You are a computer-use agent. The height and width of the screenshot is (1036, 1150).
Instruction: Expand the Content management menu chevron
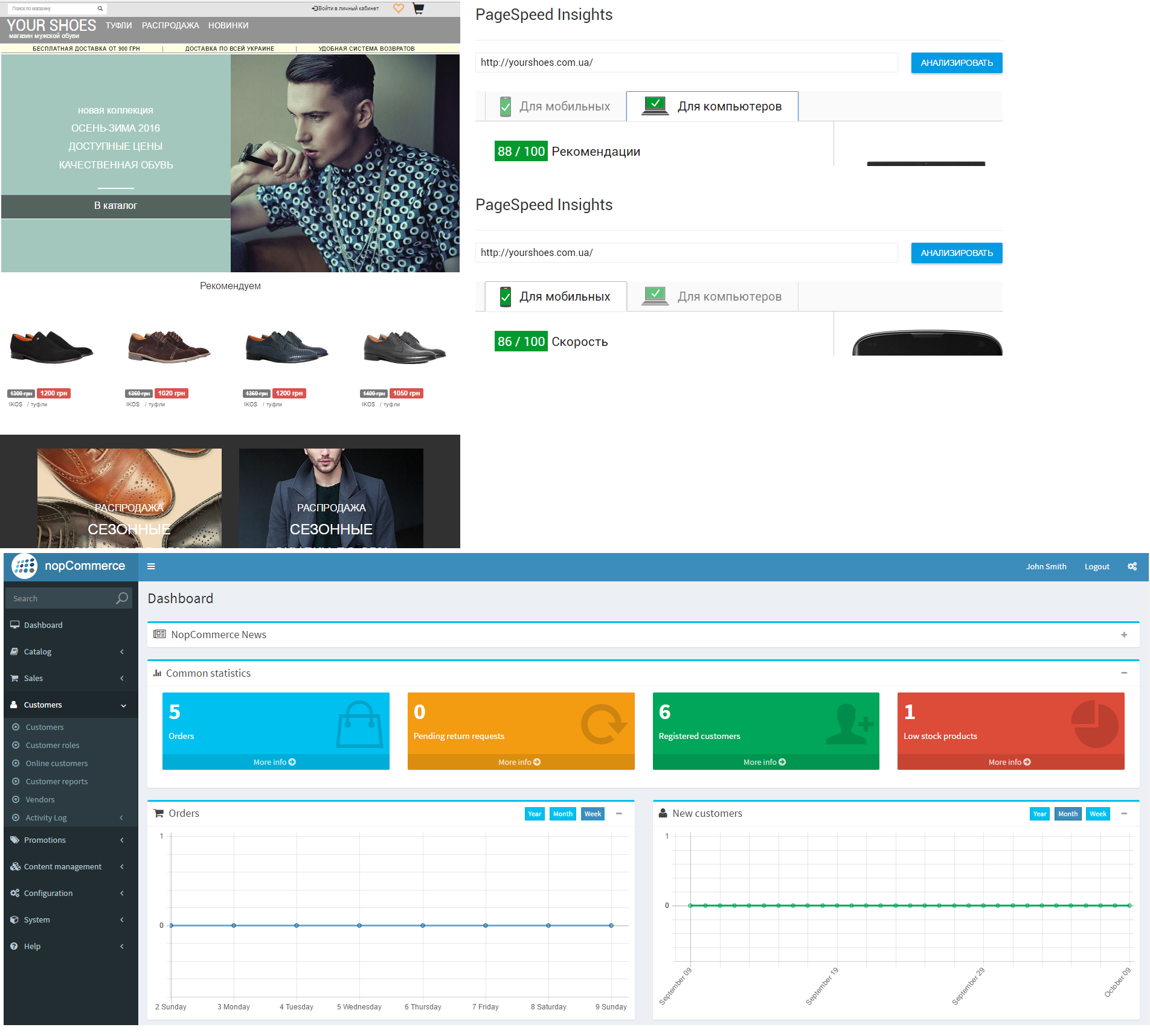tap(122, 866)
